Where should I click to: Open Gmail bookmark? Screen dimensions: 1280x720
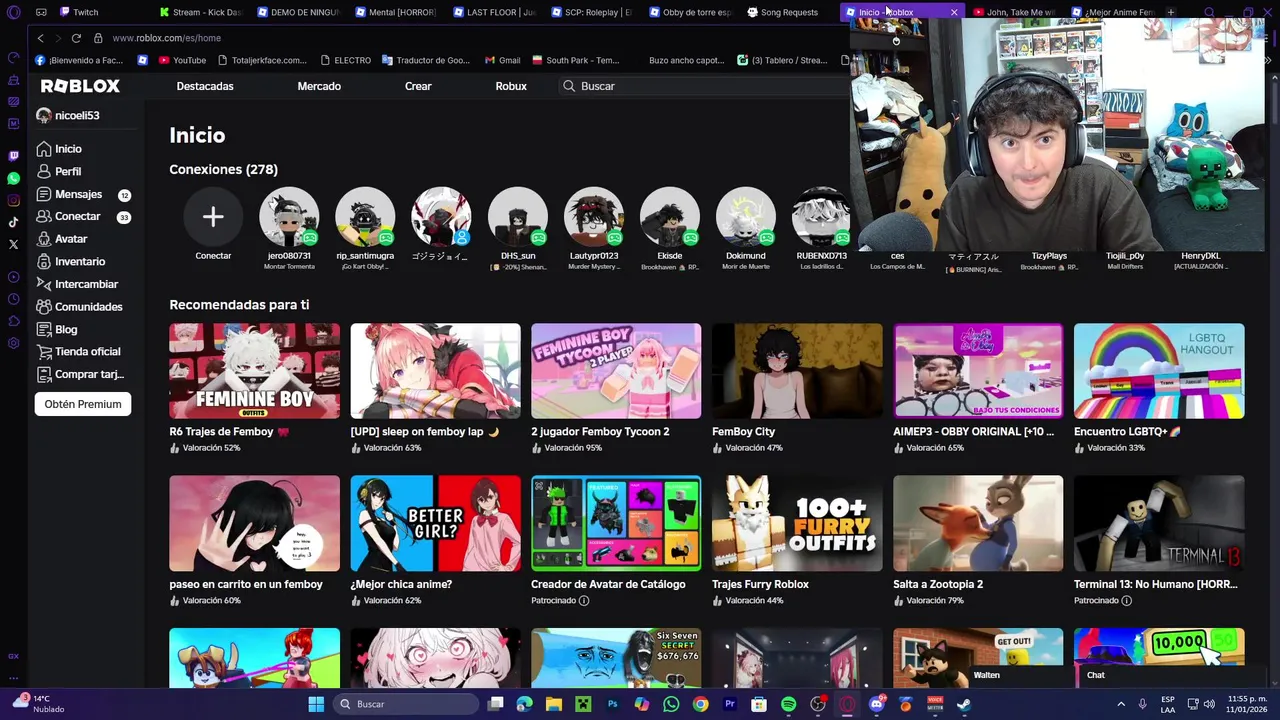(x=502, y=60)
